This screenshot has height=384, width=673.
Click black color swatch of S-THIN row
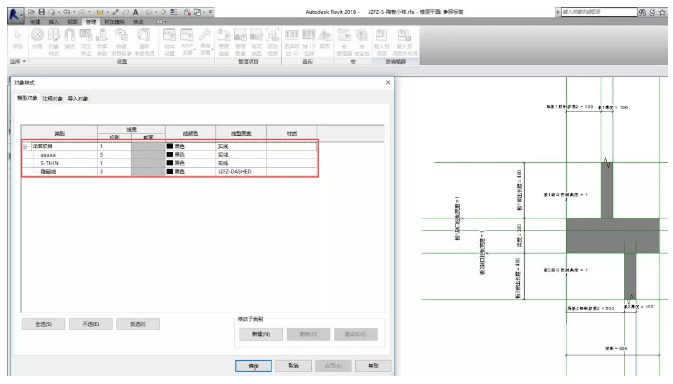tap(170, 163)
